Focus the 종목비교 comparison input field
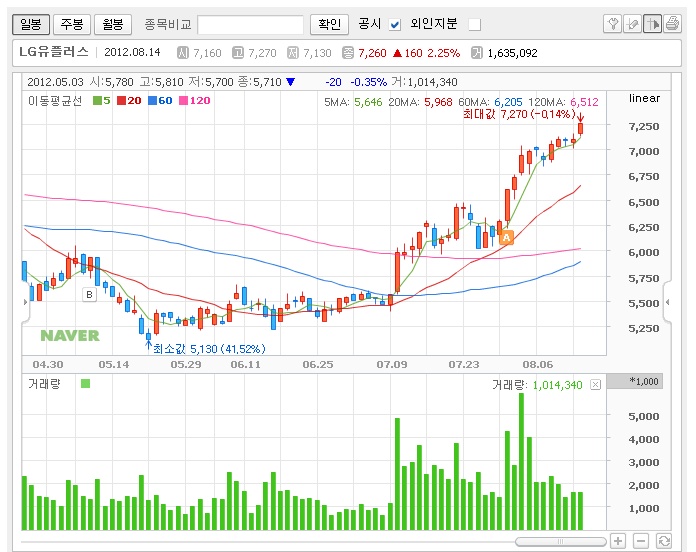 pos(250,24)
